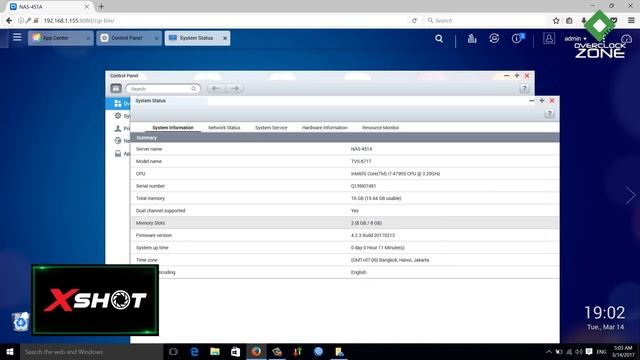Click the QTS desktop search magnifier icon

point(439,38)
